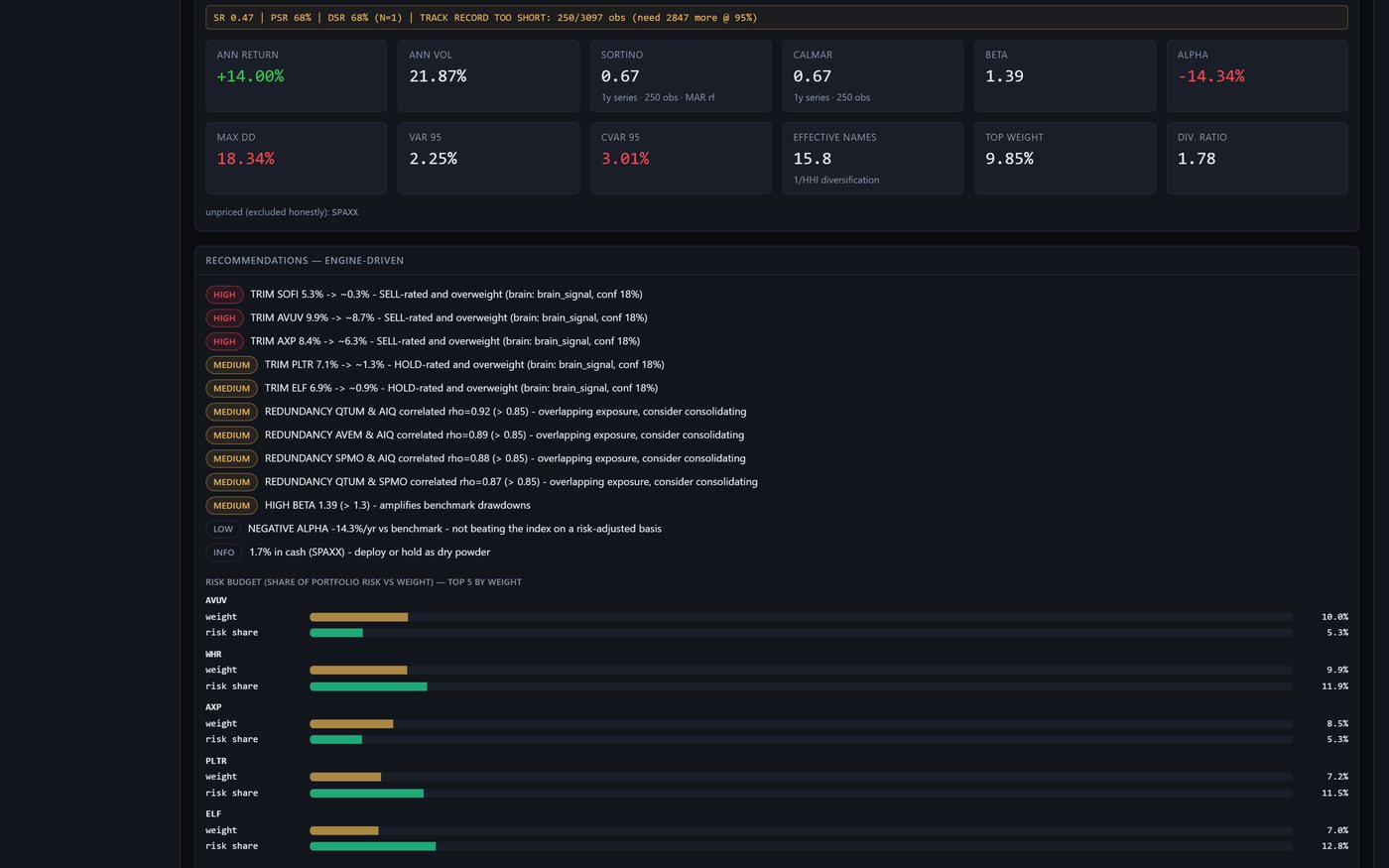
Task: Select QTUM & SPMO rho=0.87 redundancy text
Action: (511, 482)
